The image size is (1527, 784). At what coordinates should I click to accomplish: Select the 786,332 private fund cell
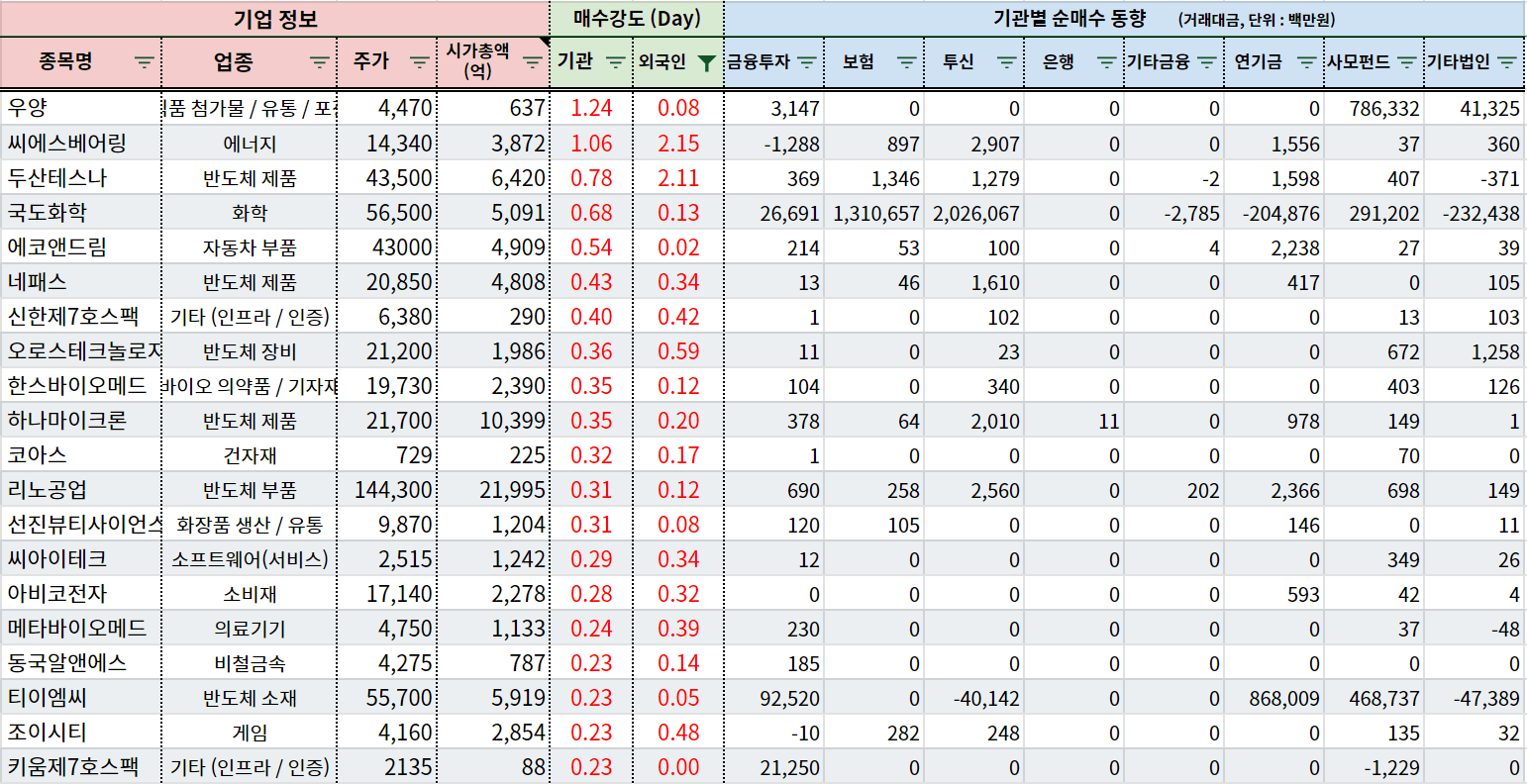[1374, 108]
